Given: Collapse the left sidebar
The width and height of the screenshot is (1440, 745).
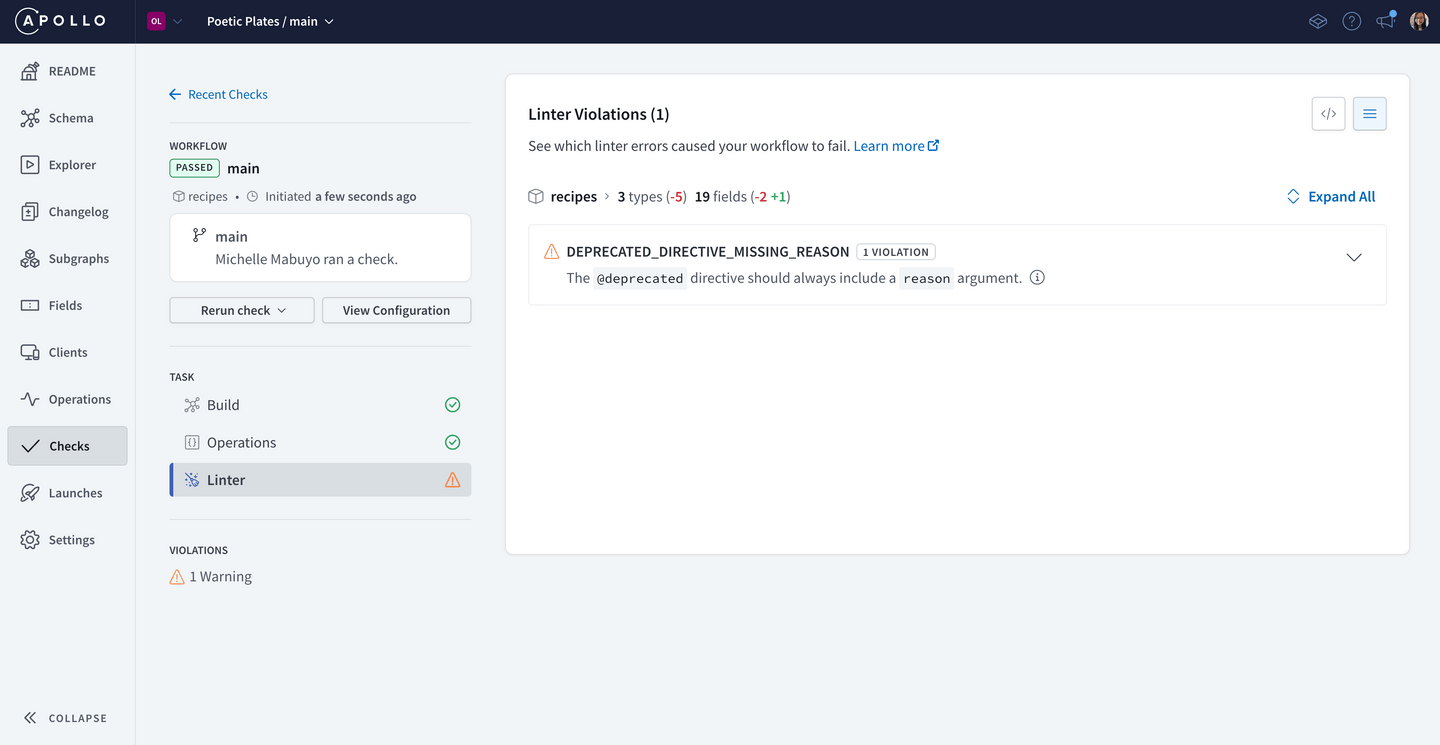Looking at the screenshot, I should tap(66, 718).
